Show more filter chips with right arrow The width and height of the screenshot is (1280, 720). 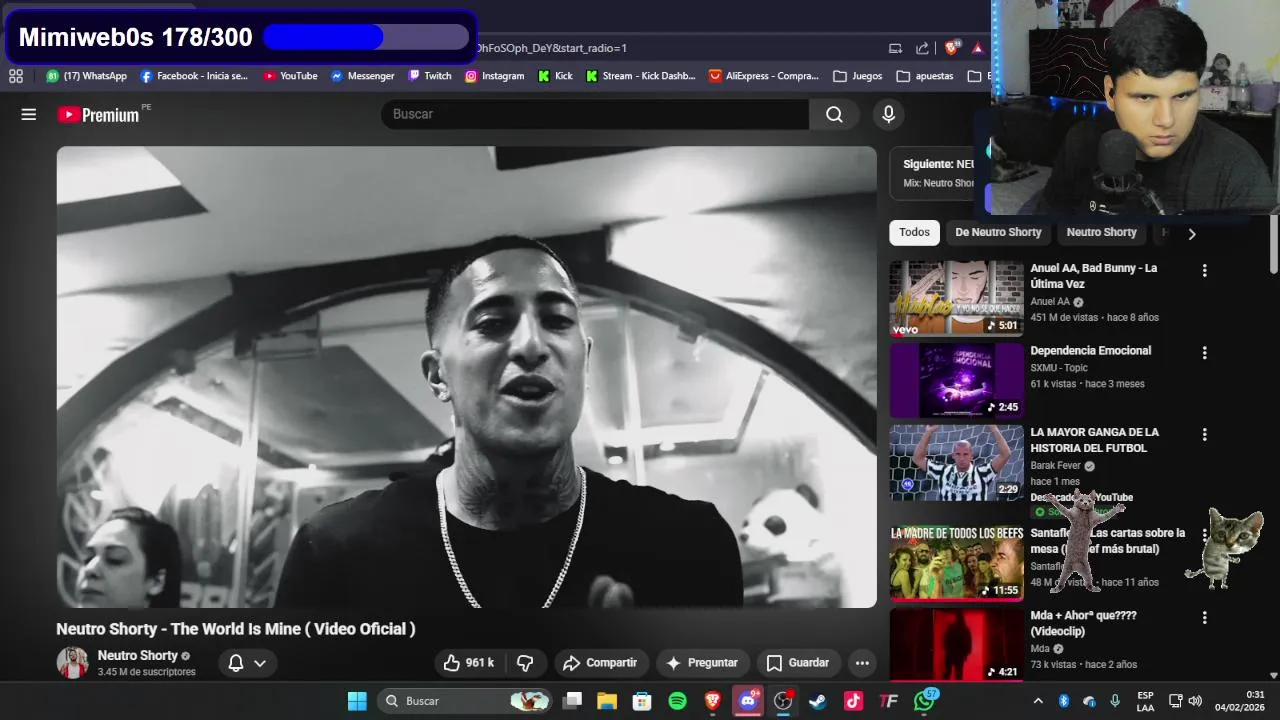(x=1191, y=233)
